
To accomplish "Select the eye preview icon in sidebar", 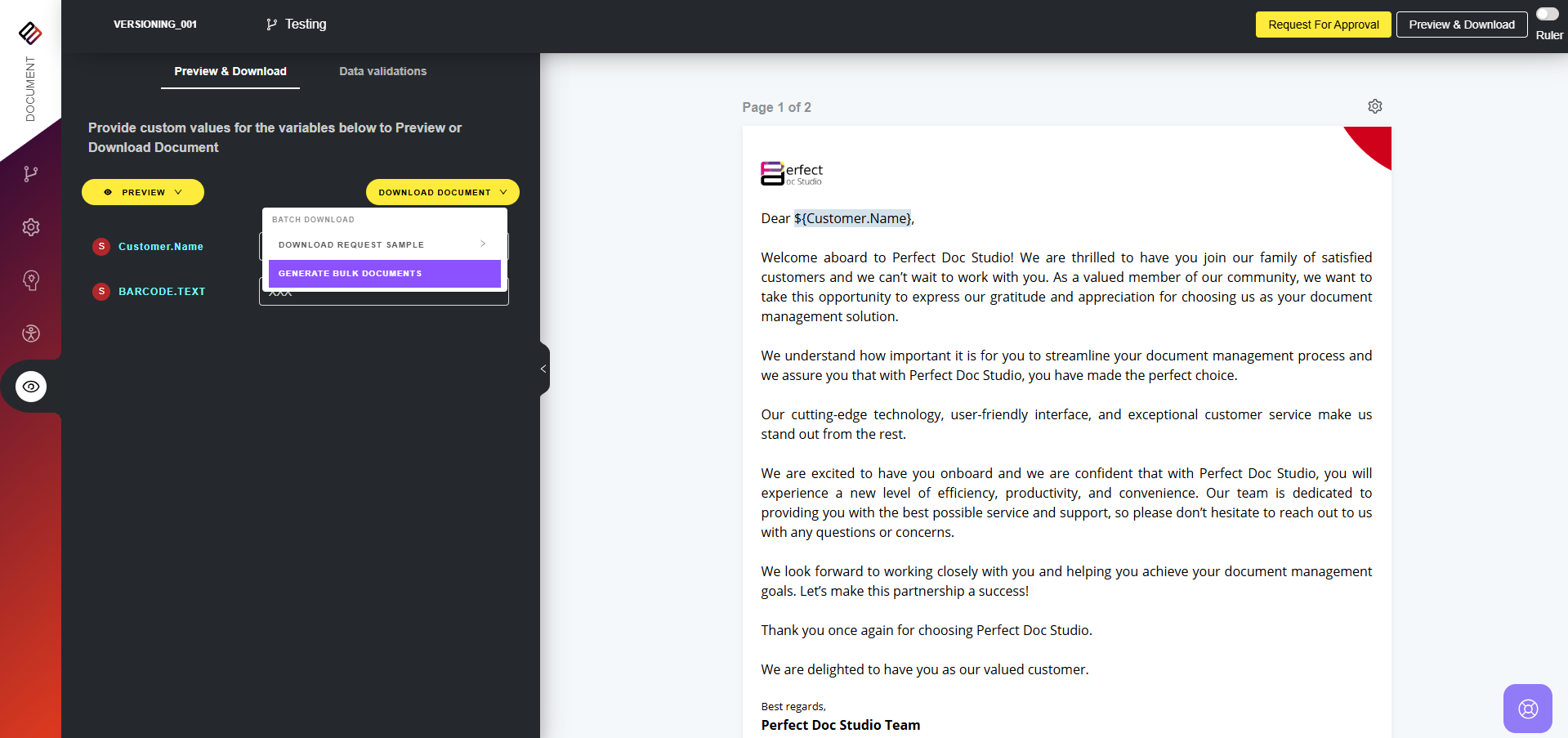I will pyautogui.click(x=31, y=387).
